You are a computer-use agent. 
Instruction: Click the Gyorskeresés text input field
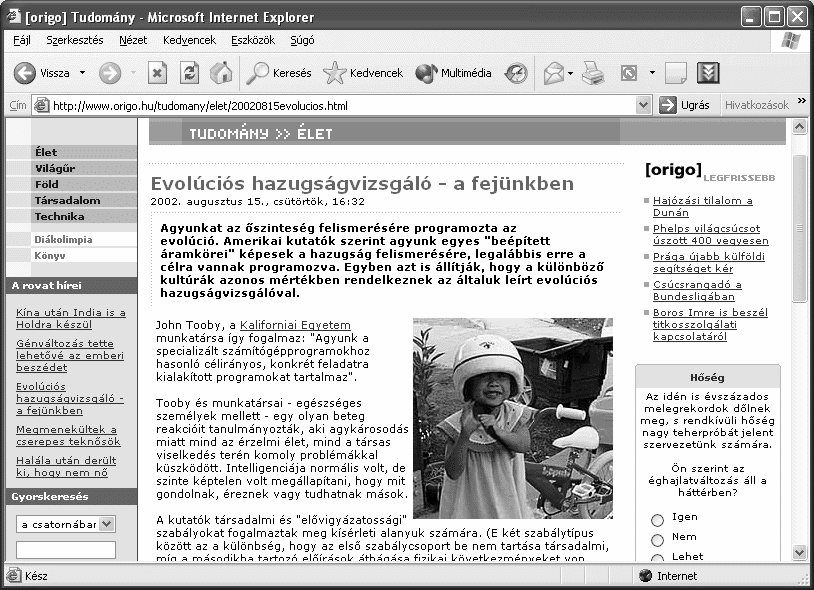pyautogui.click(x=66, y=550)
